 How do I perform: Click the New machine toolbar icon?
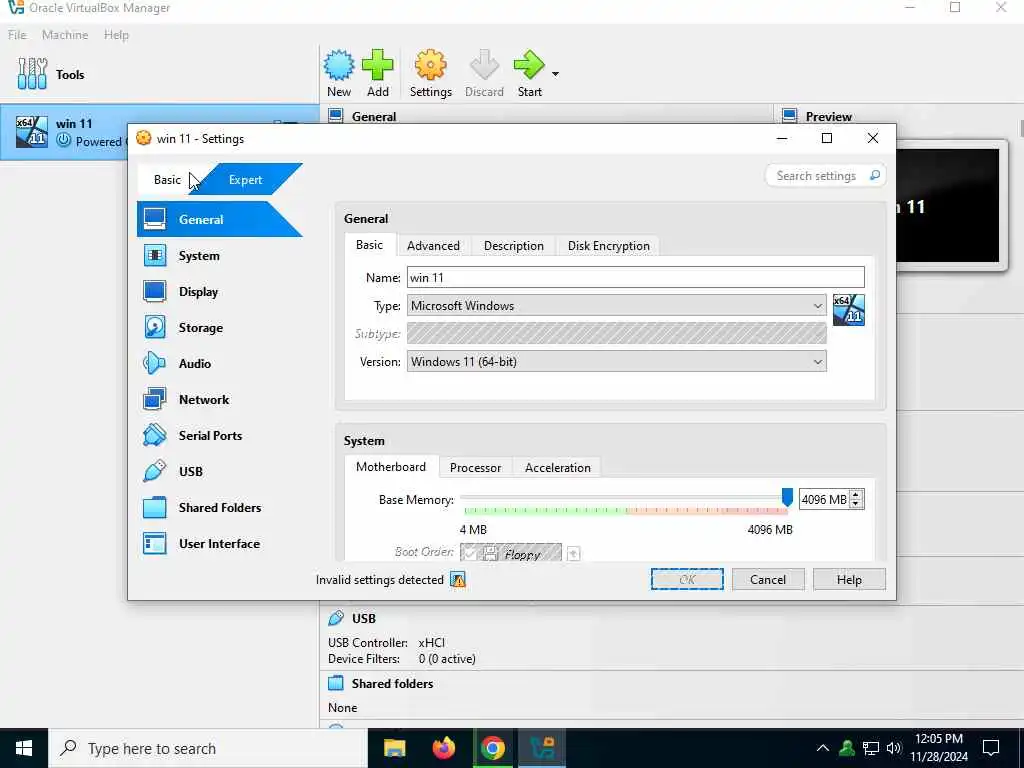point(339,73)
